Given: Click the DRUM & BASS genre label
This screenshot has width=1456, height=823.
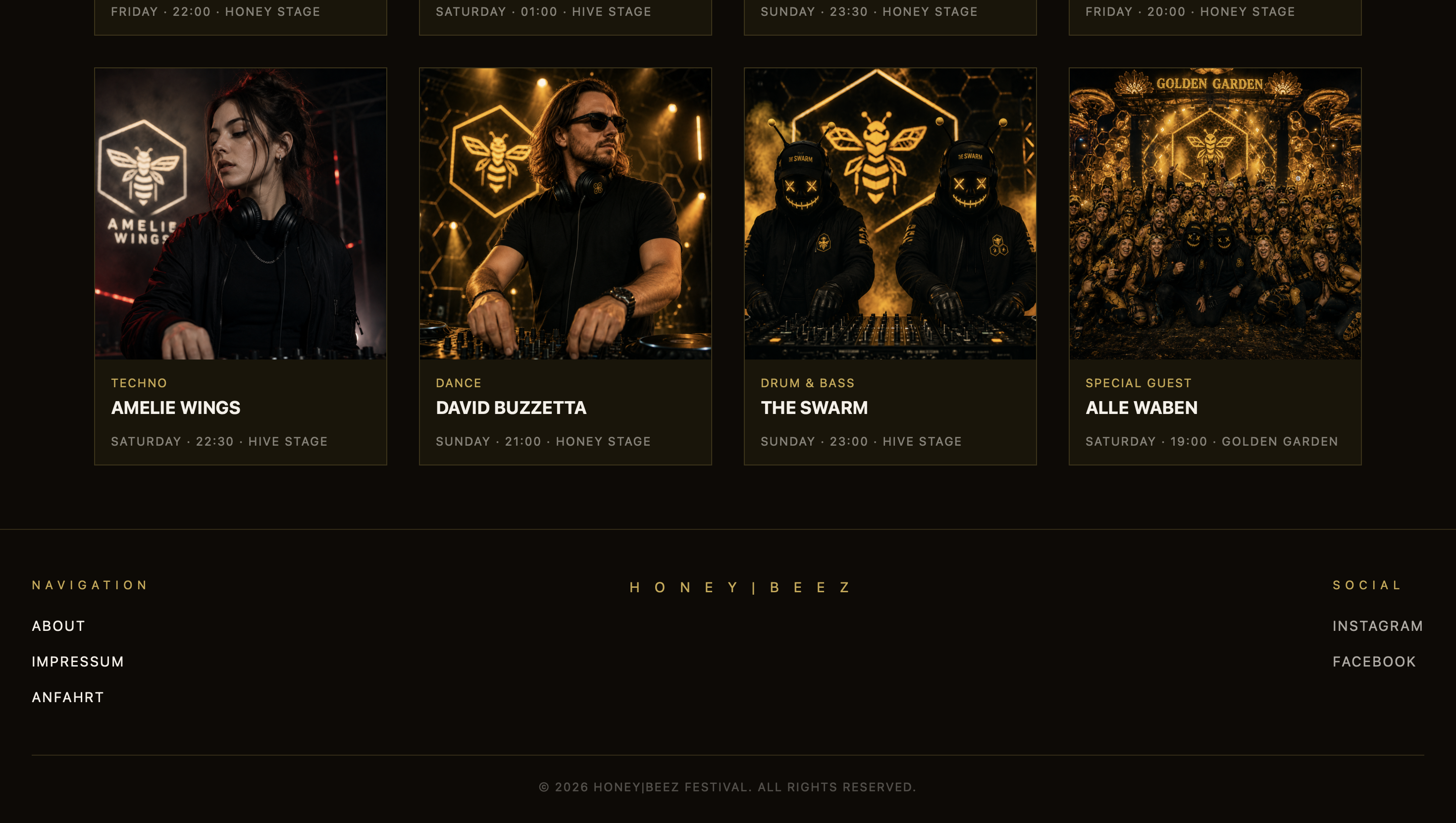Looking at the screenshot, I should pos(807,383).
